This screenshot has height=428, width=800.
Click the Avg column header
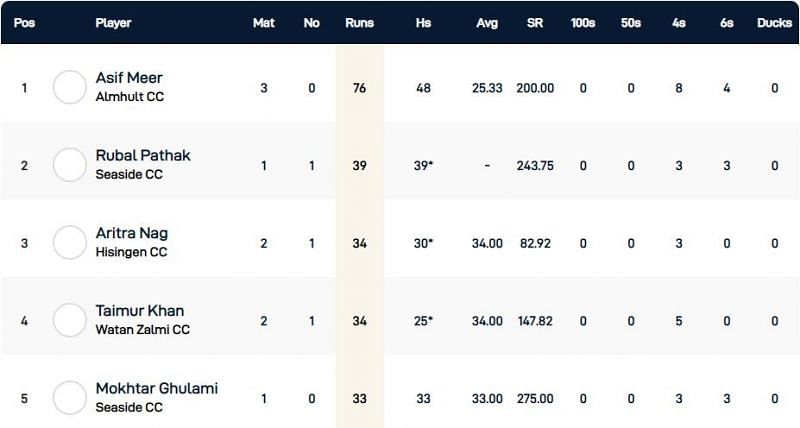[486, 23]
